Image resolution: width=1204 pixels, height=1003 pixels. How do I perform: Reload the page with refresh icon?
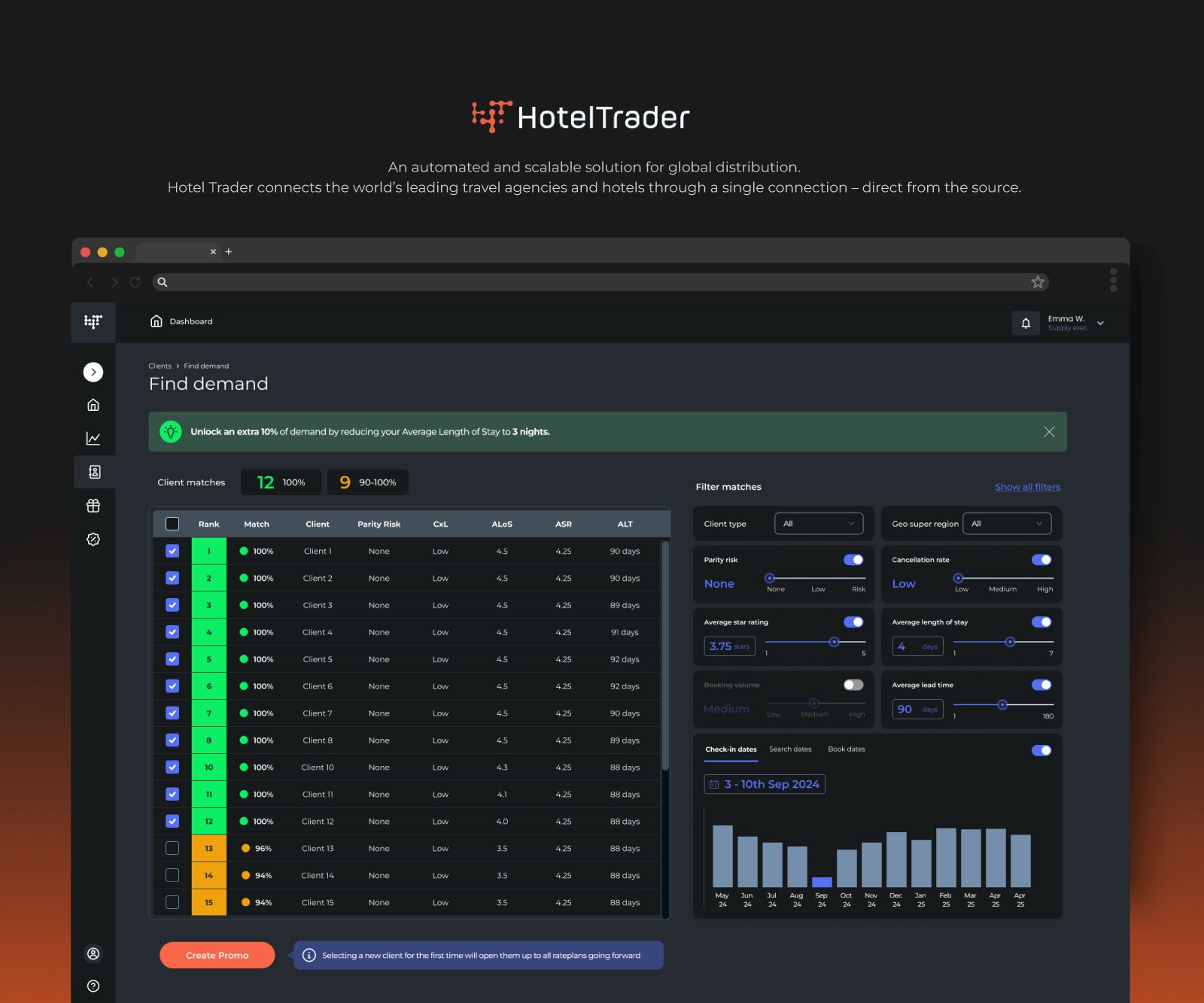[x=135, y=282]
